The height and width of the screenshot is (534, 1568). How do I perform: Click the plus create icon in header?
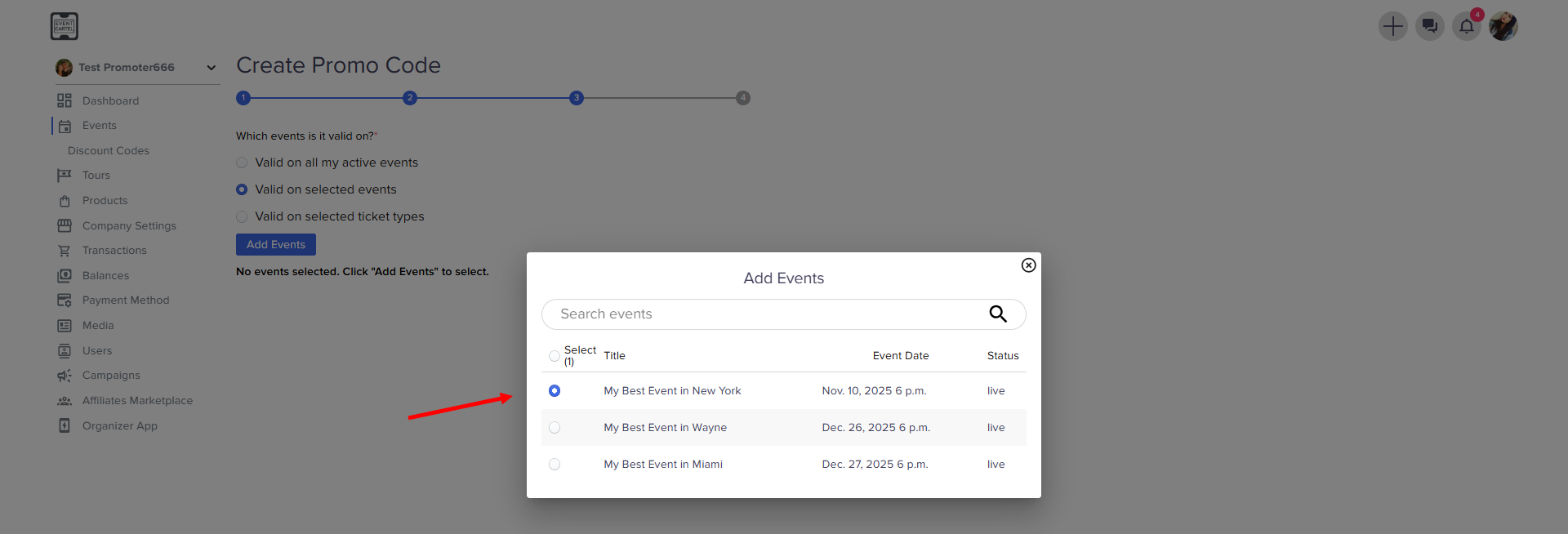(1392, 26)
